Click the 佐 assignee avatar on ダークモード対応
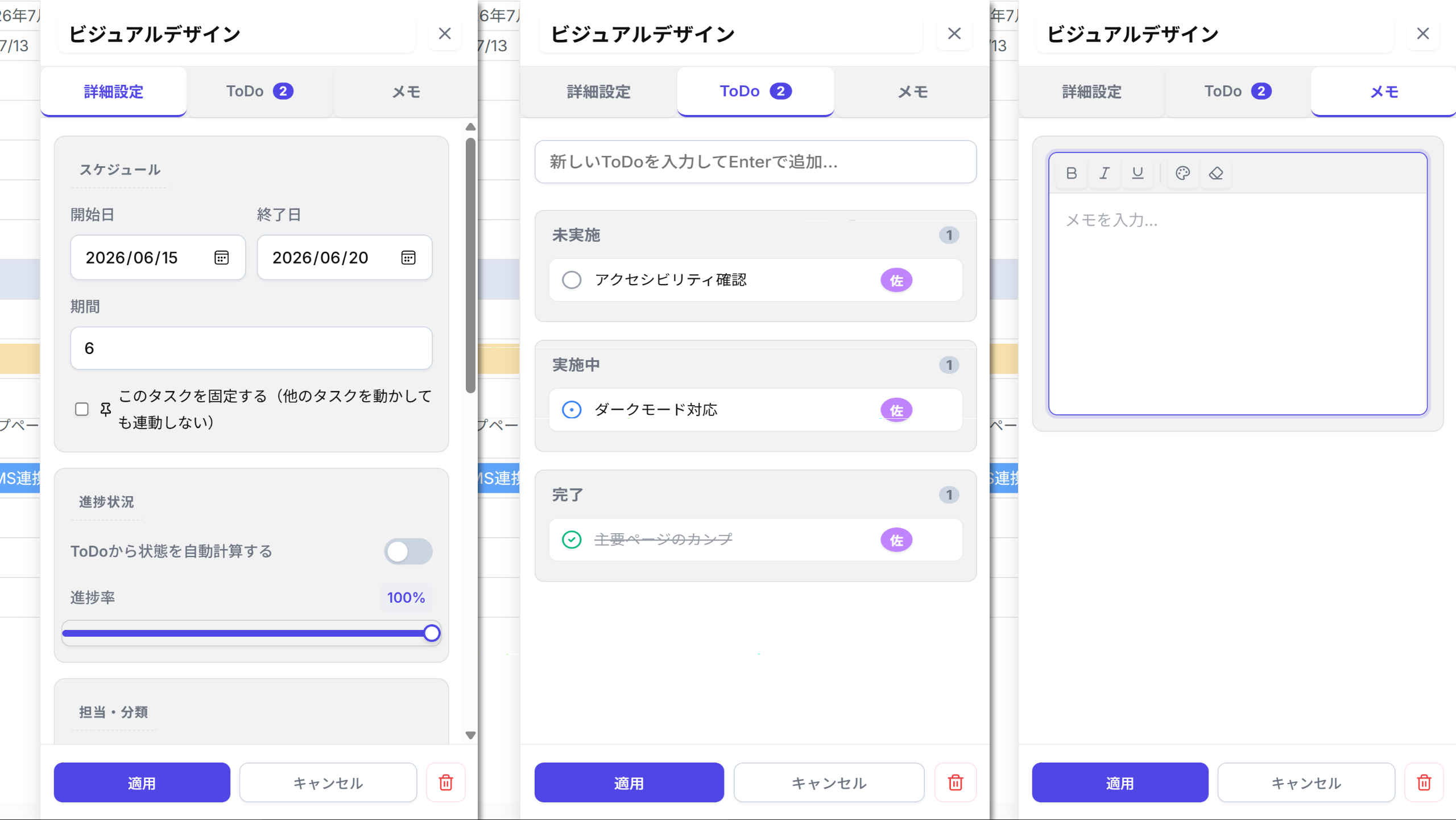Image resolution: width=1456 pixels, height=820 pixels. [896, 410]
